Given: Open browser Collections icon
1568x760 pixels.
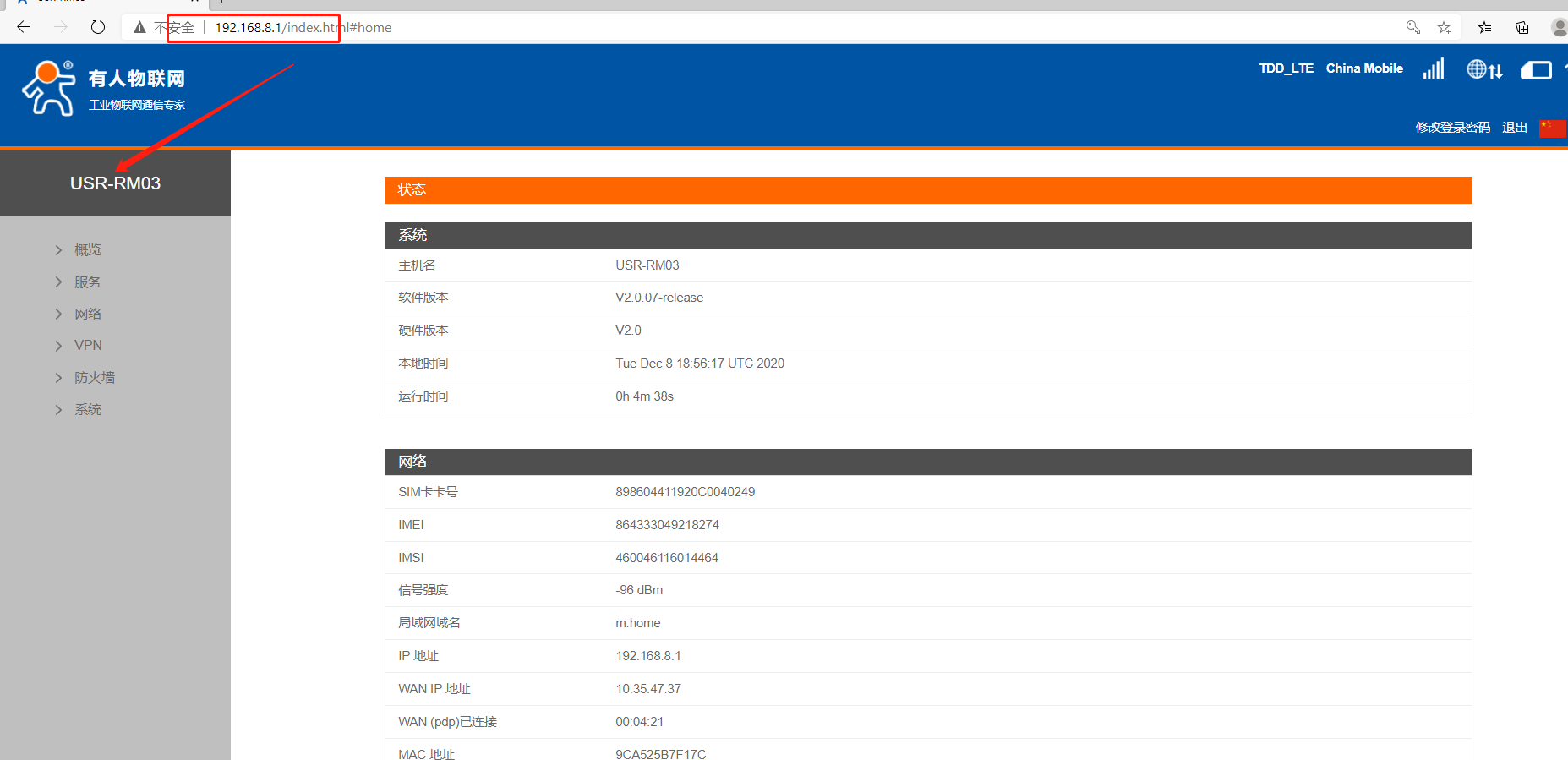Looking at the screenshot, I should coord(1522,28).
